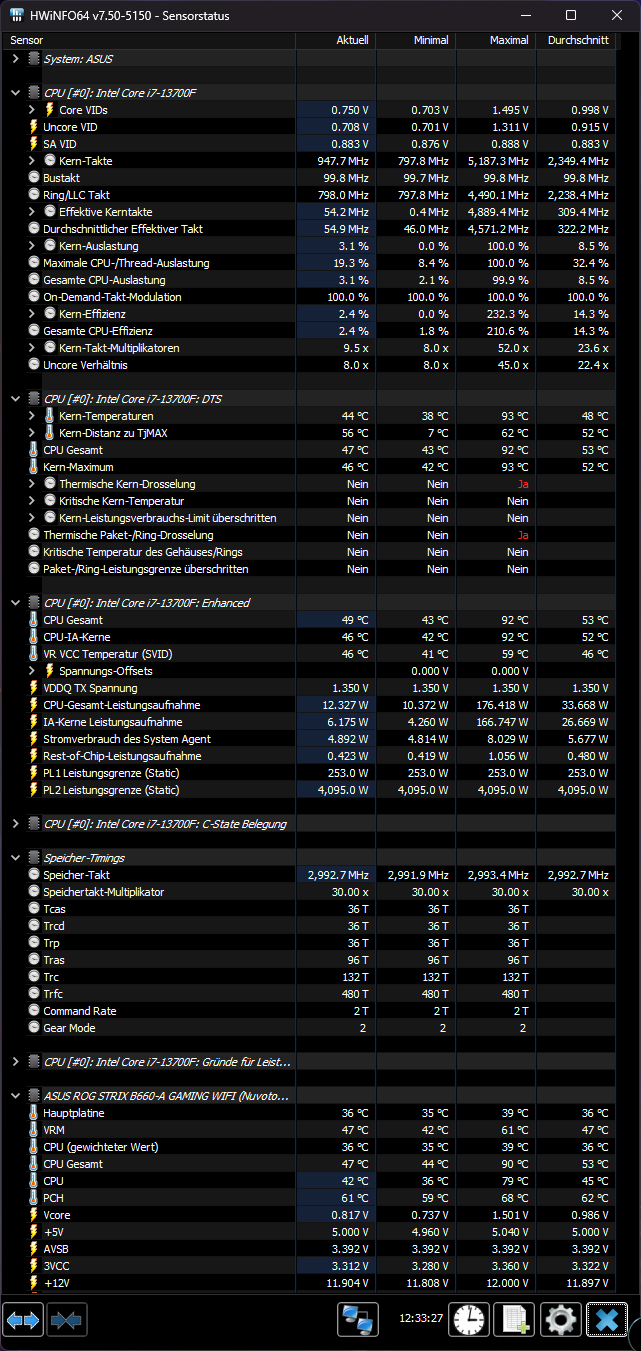Select the Gear Mode row
This screenshot has height=1351, width=641.
coord(309,1028)
